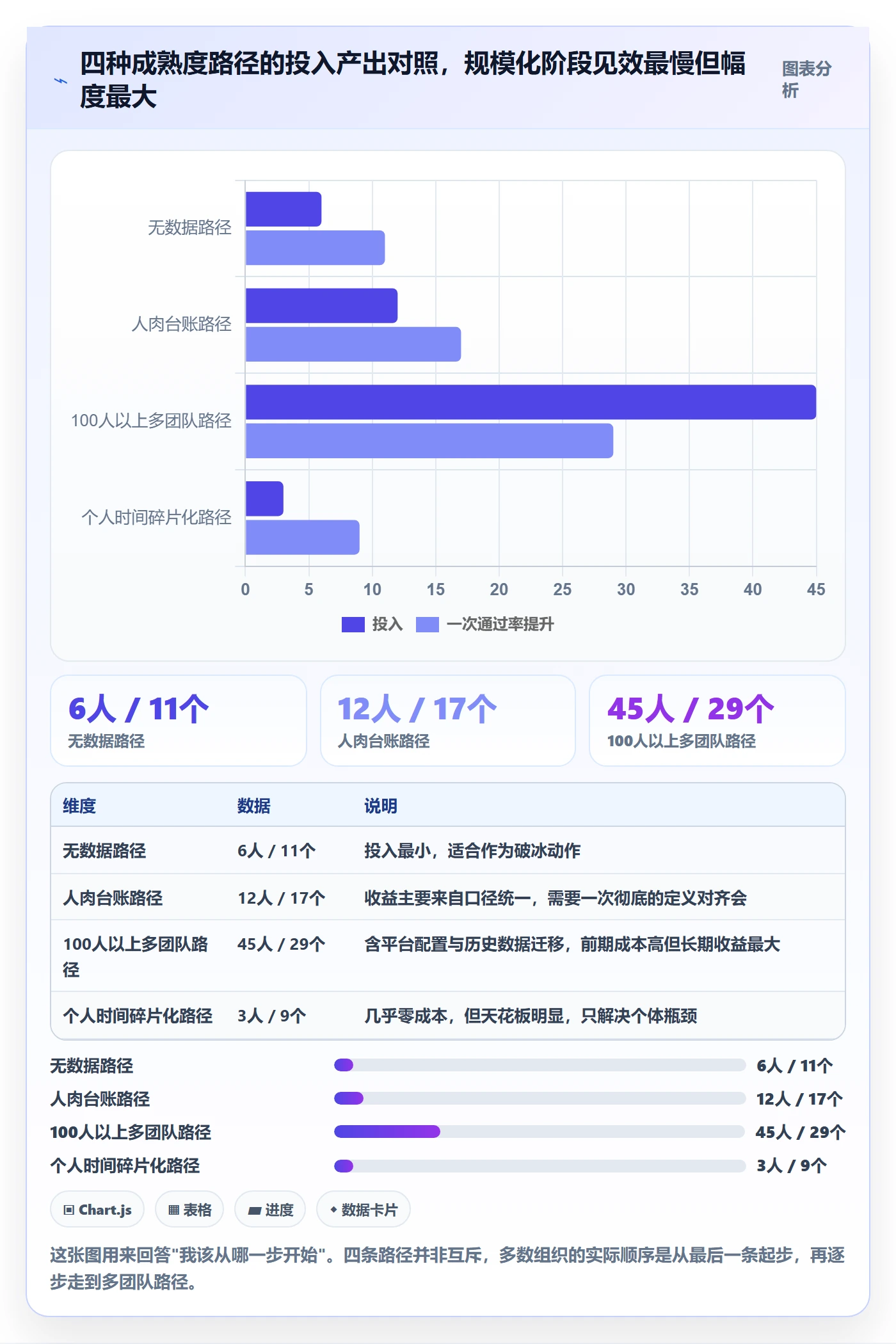Viewport: 896px width, 1344px height.
Task: Click the 图表分析 label in the header
Action: click(x=806, y=79)
